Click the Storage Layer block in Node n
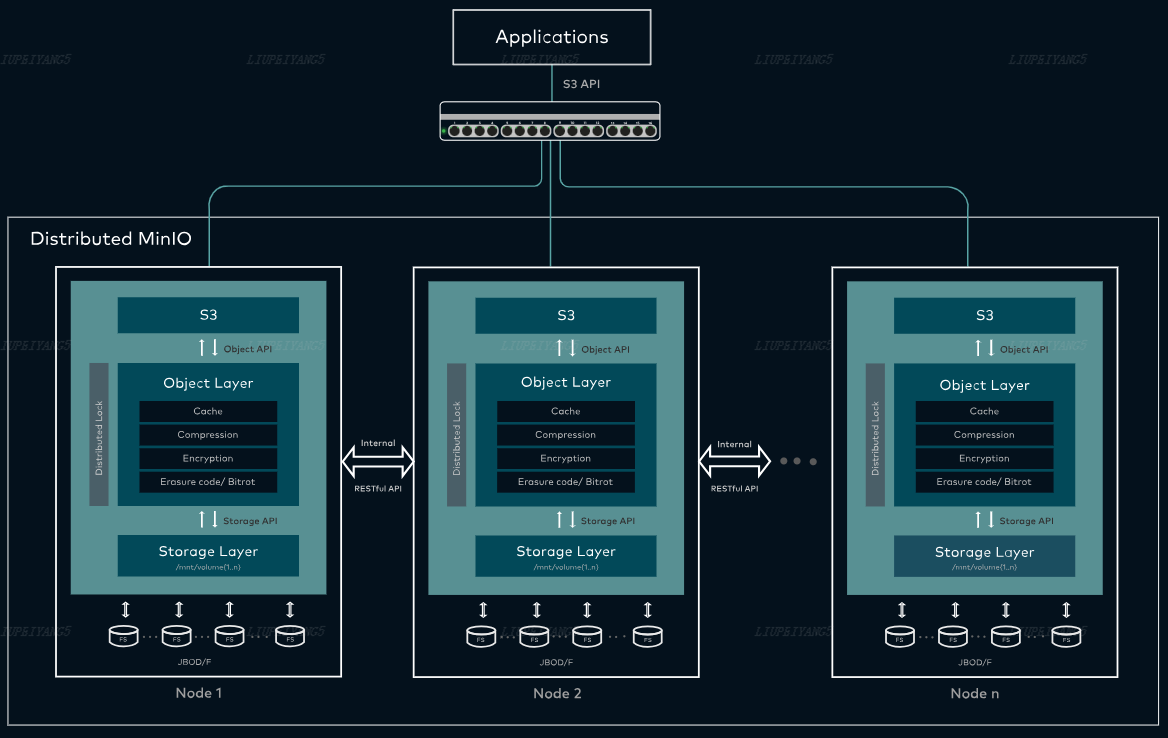 [984, 556]
